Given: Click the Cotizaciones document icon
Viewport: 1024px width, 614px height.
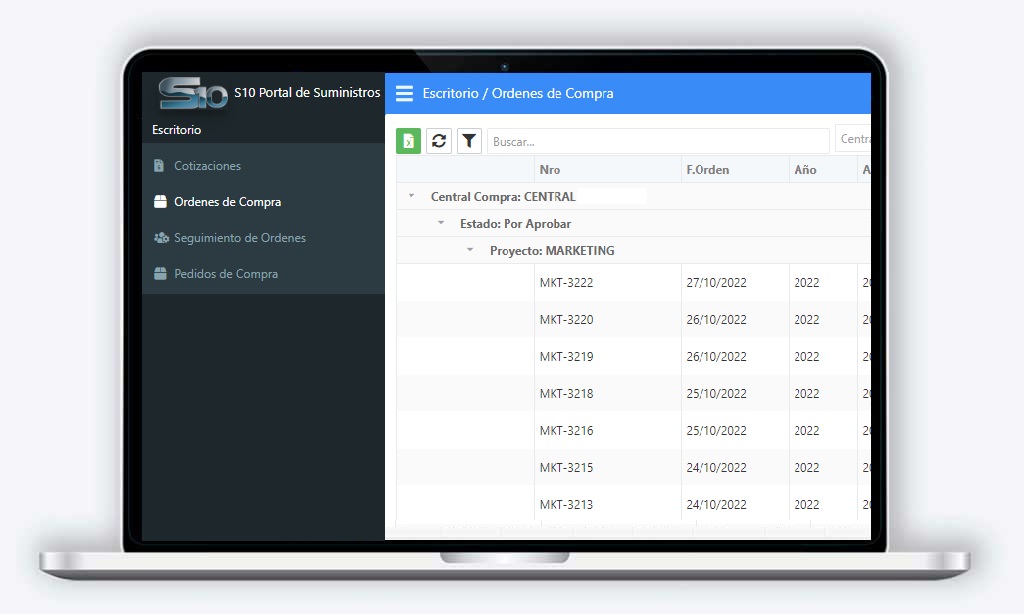Looking at the screenshot, I should [x=159, y=166].
